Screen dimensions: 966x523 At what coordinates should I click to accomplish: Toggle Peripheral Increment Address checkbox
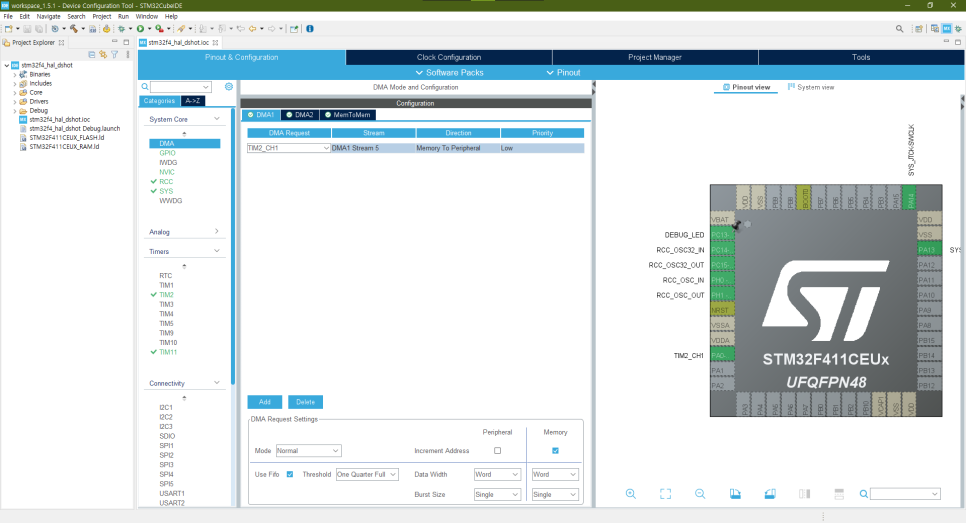click(497, 450)
